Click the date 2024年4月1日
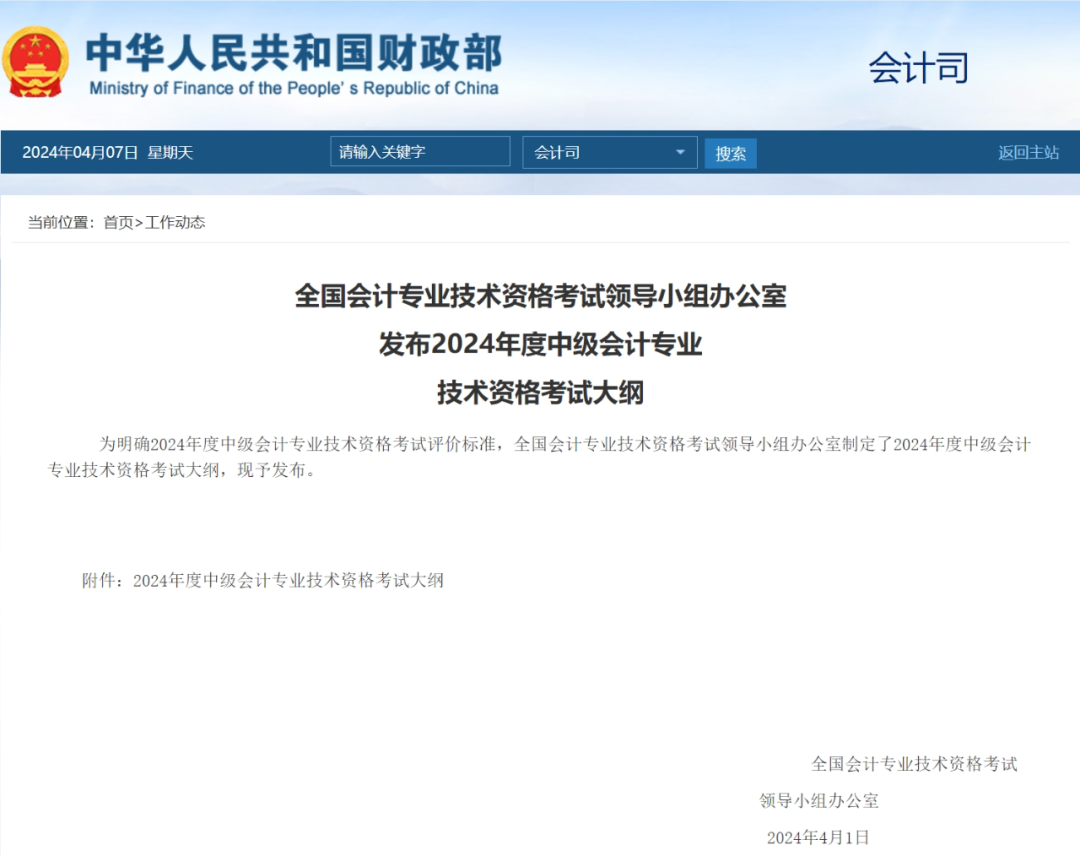The height and width of the screenshot is (856, 1080). [818, 837]
